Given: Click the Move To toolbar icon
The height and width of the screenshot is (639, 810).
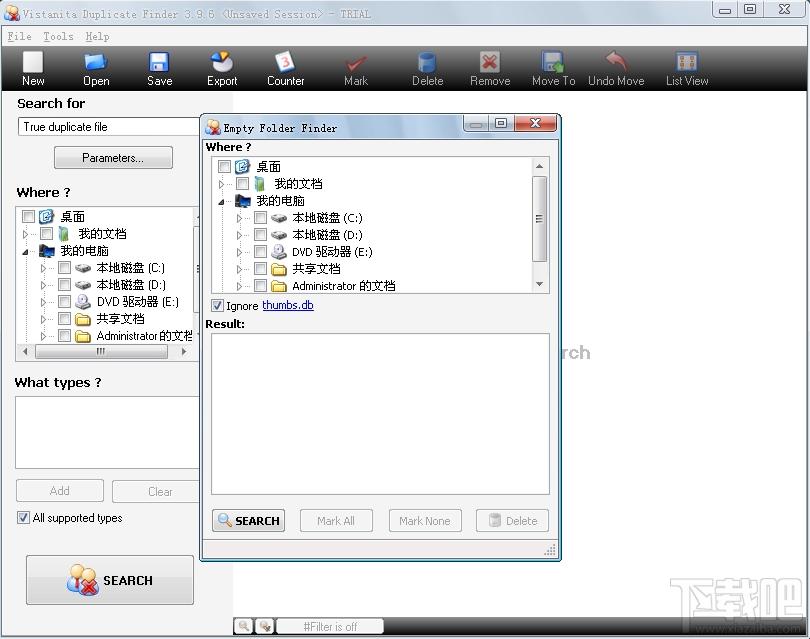Looking at the screenshot, I should [x=553, y=62].
